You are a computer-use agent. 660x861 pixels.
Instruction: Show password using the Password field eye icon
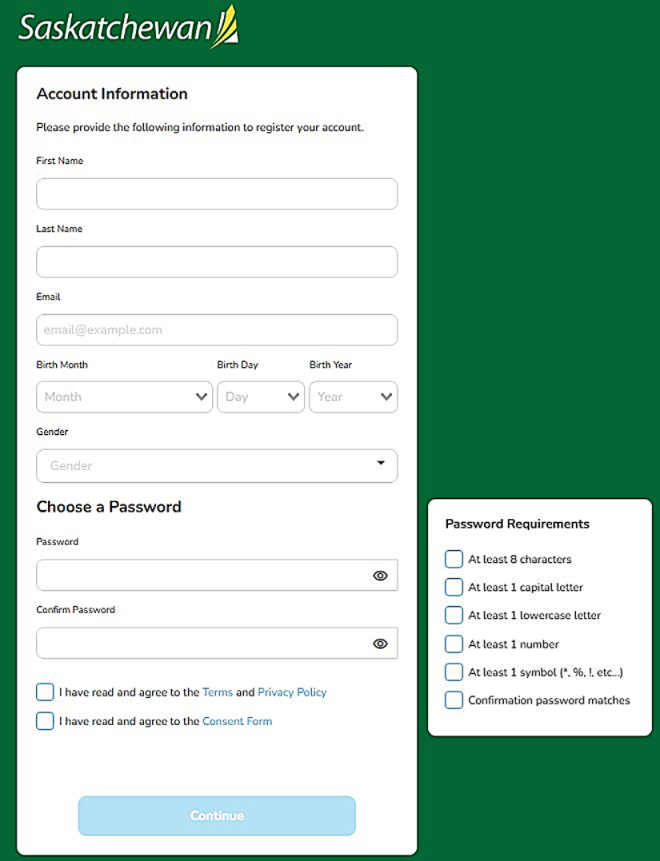(x=380, y=576)
